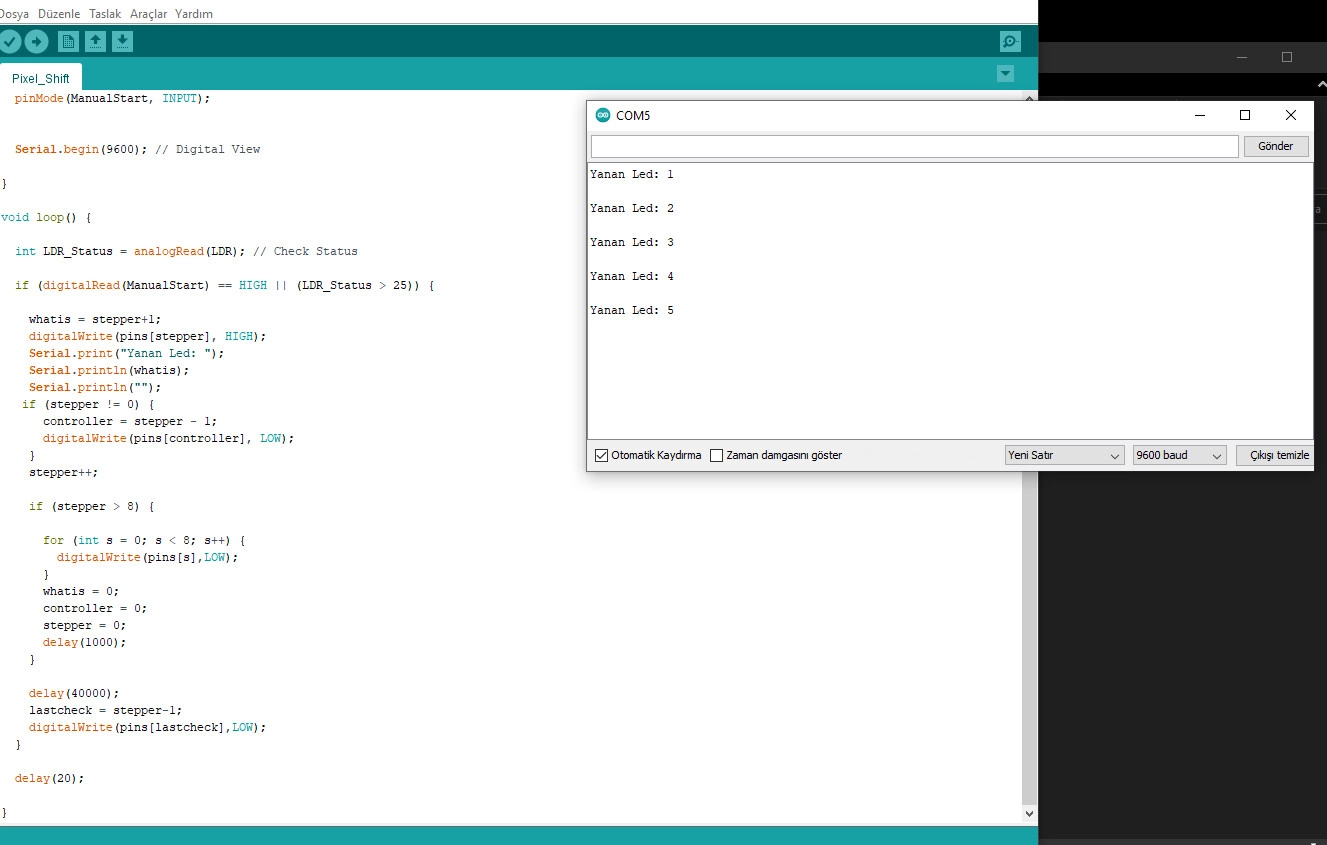Screen dimensions: 1327x845
Task: Maximize the COM5 serial monitor window
Action: (1245, 115)
